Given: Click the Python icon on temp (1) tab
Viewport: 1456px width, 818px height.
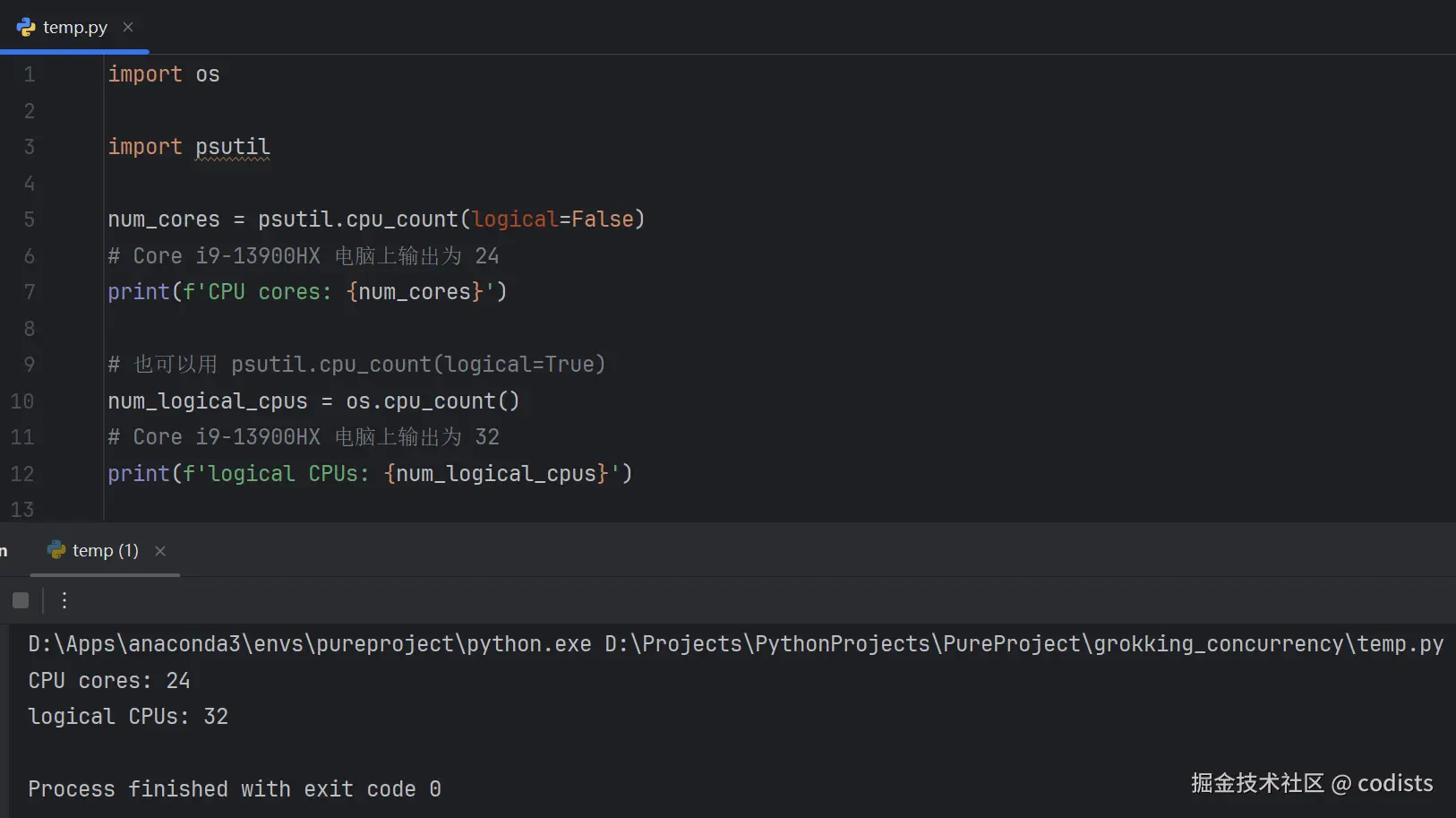Looking at the screenshot, I should tap(56, 550).
